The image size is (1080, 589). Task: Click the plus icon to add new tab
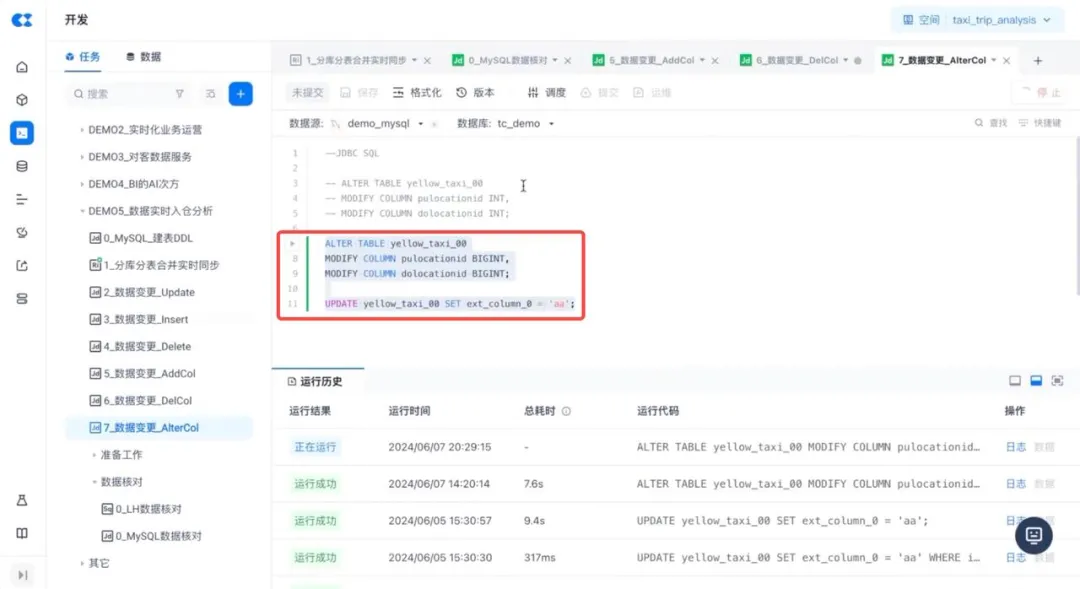[x=1038, y=61]
